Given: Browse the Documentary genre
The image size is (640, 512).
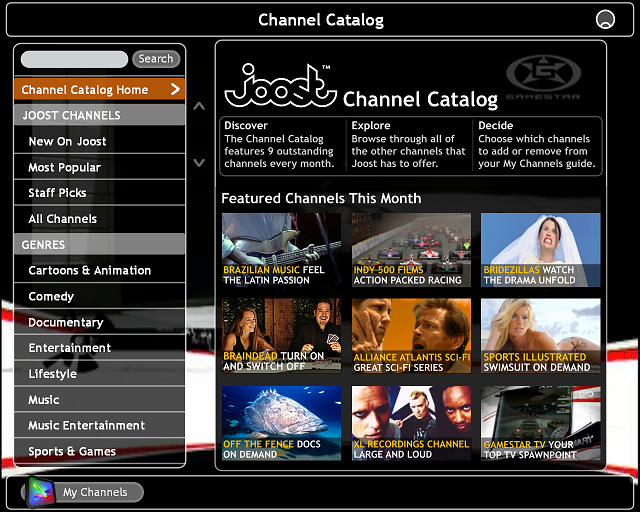Looking at the screenshot, I should pyautogui.click(x=100, y=322).
